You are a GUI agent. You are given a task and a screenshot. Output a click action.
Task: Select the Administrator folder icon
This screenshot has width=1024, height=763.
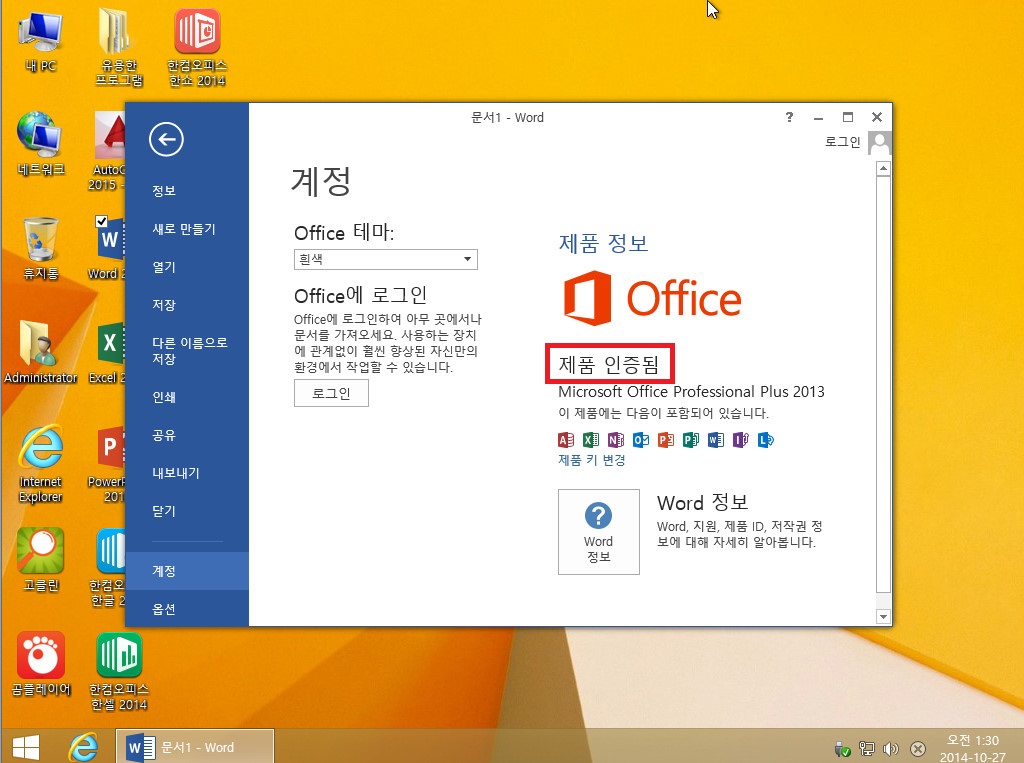click(x=40, y=351)
